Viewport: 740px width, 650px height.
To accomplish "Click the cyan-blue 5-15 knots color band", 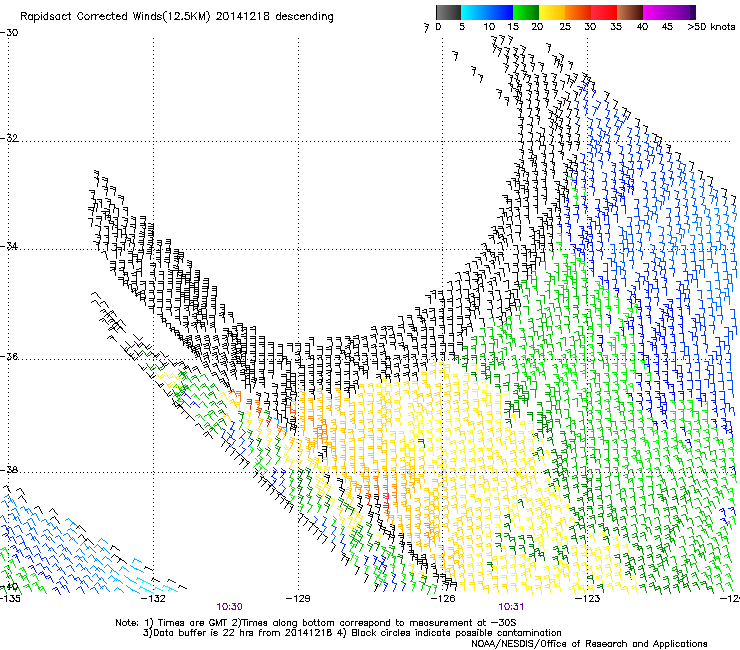I will (487, 12).
